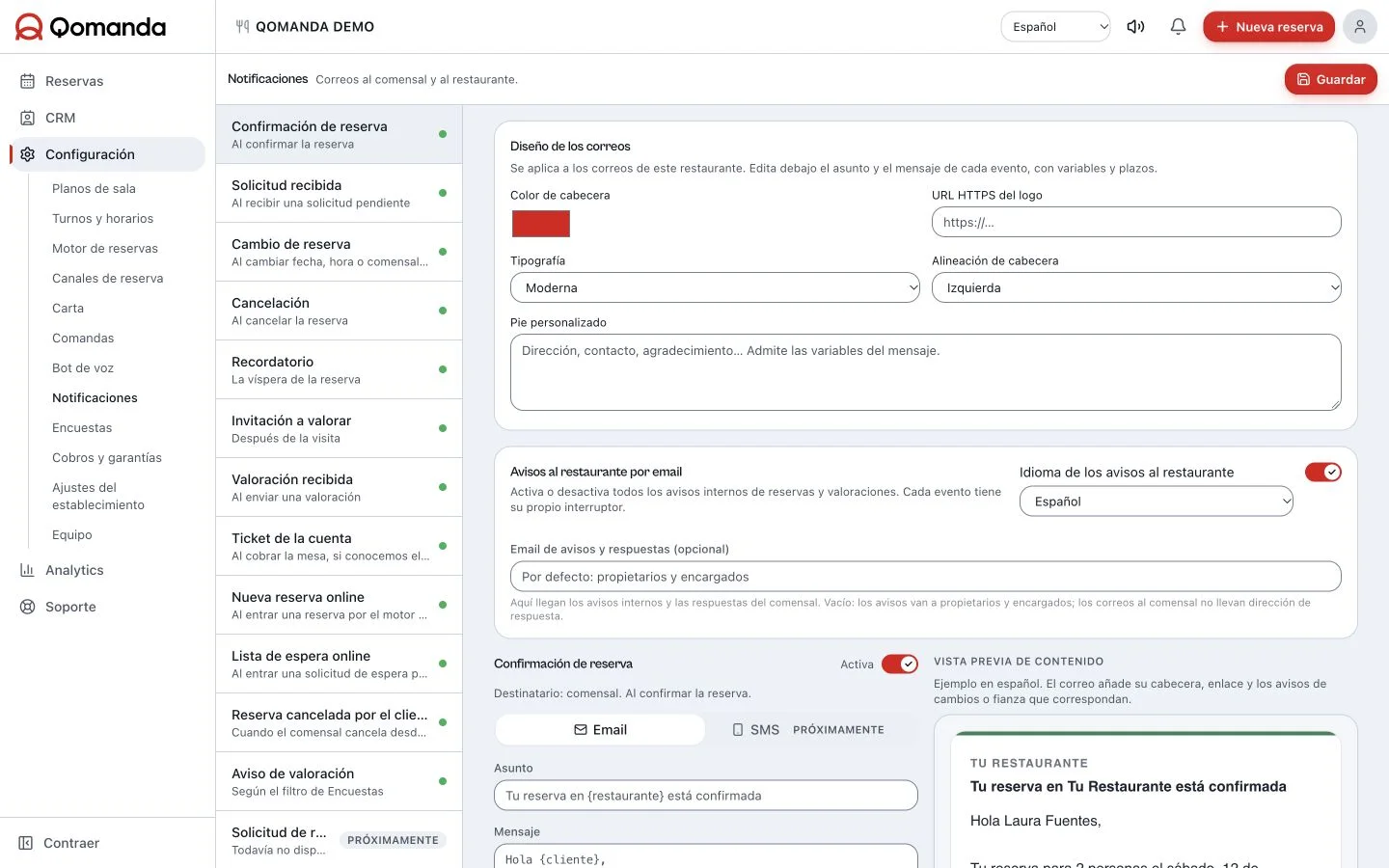This screenshot has height=868, width=1389.
Task: Focus the URL HTTPS del logo field
Action: point(1136,222)
